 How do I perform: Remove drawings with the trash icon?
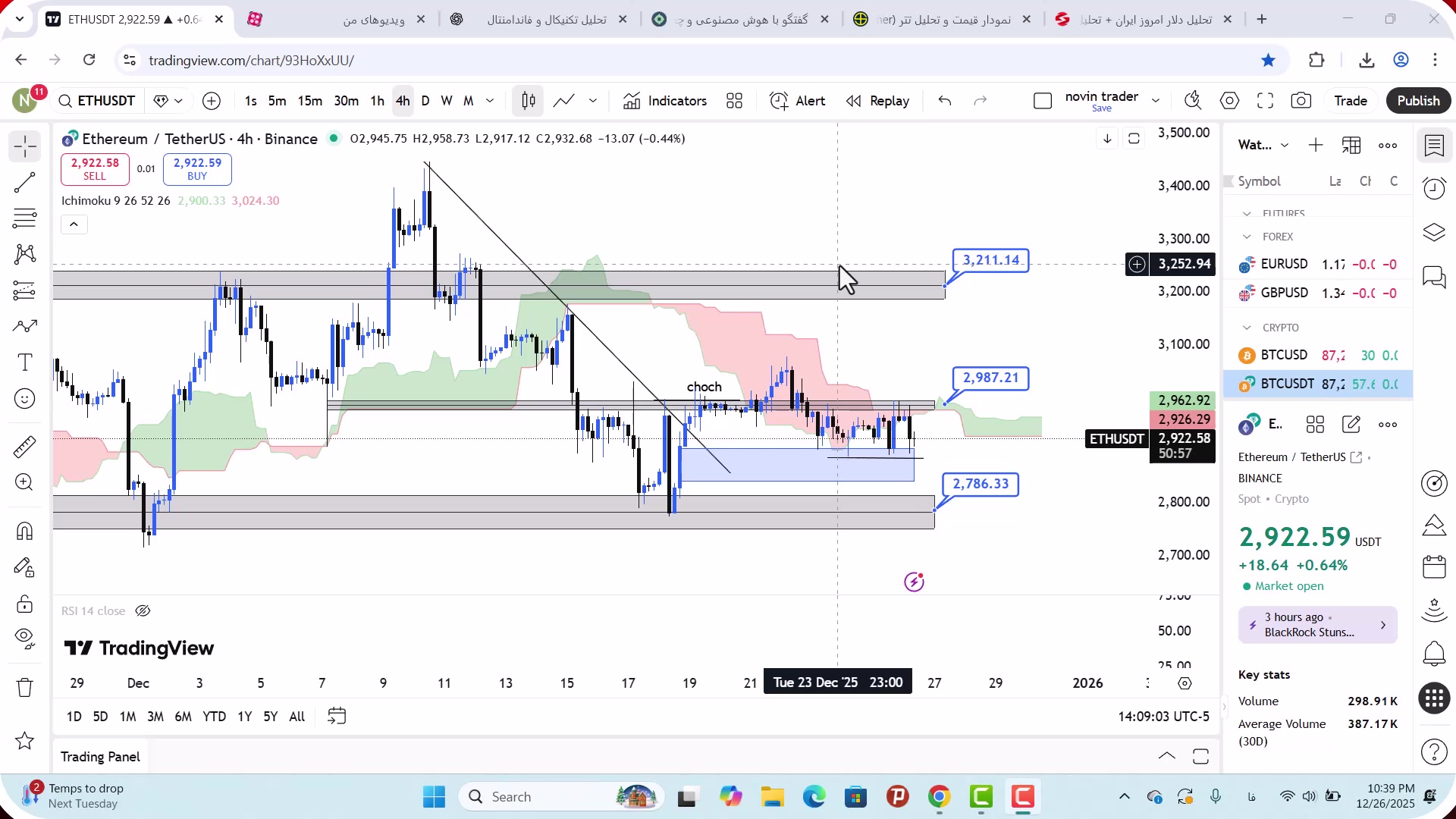[x=24, y=688]
